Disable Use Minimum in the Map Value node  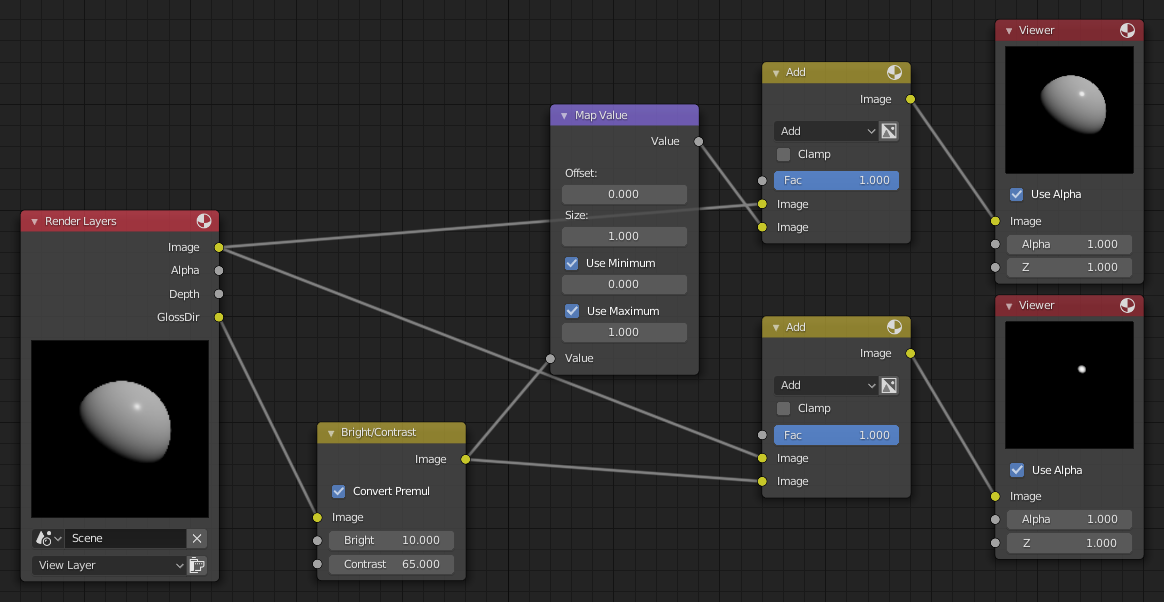572,263
